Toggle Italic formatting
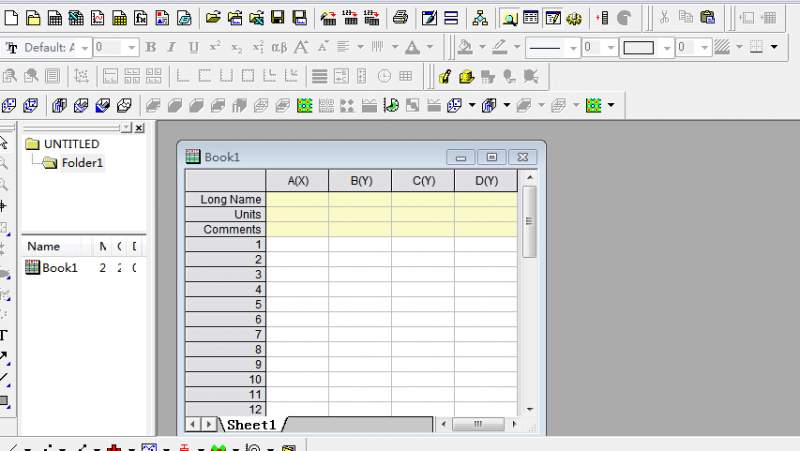Viewport: 800px width, 451px height. click(172, 47)
